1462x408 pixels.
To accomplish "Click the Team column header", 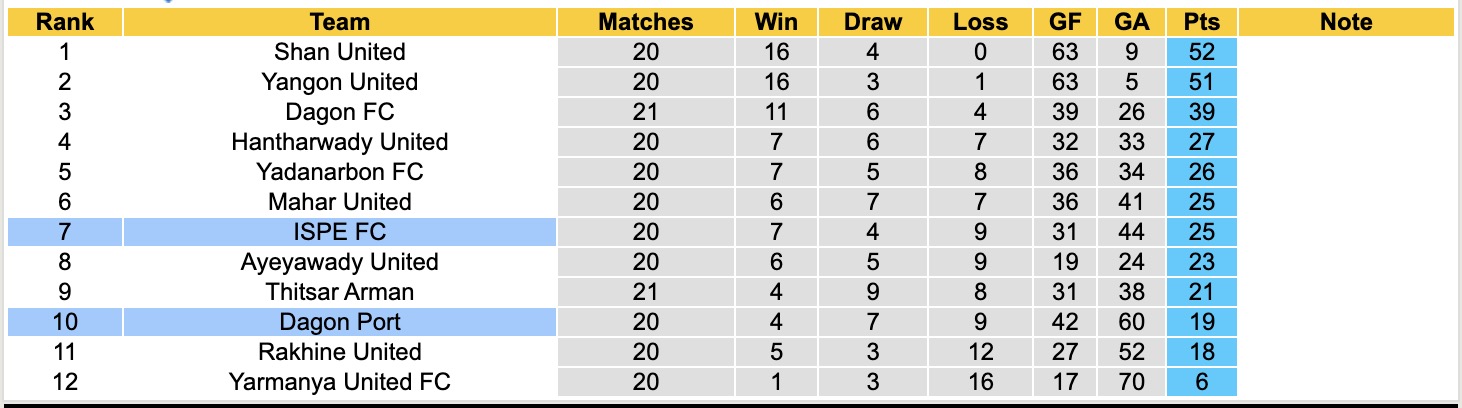I will click(339, 22).
